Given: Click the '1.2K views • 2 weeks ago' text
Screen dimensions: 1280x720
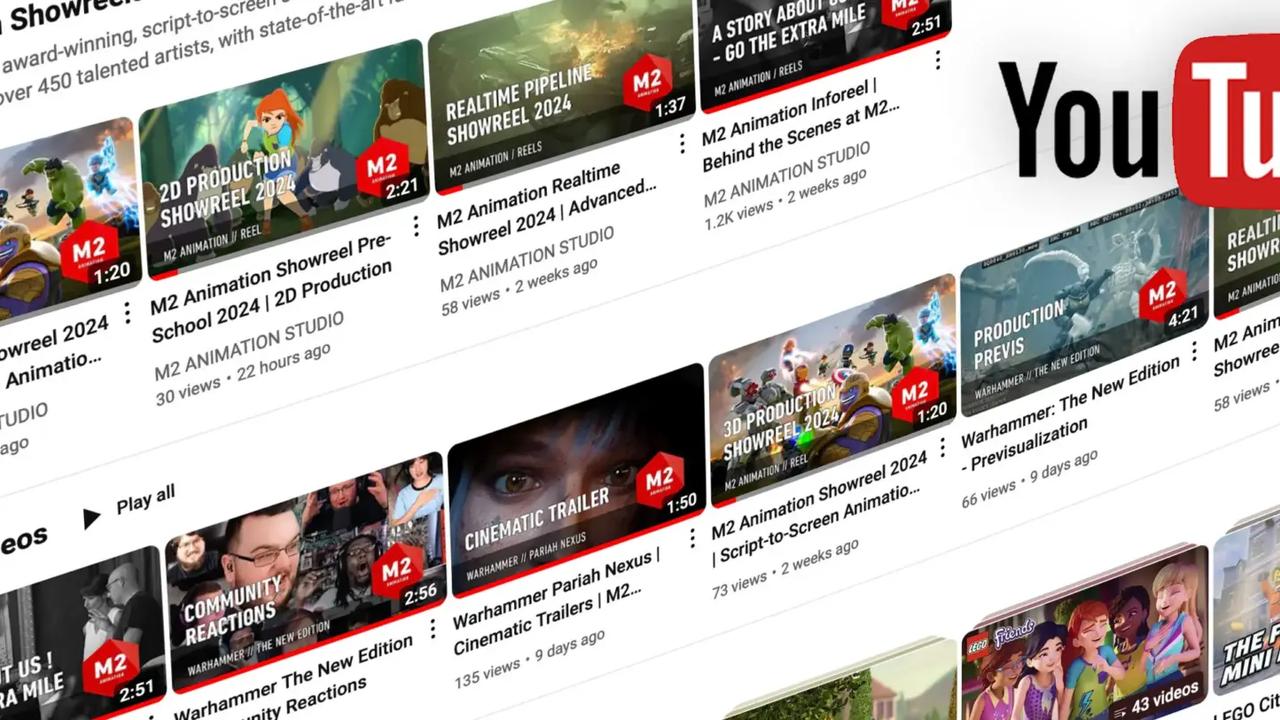Looking at the screenshot, I should tap(785, 198).
